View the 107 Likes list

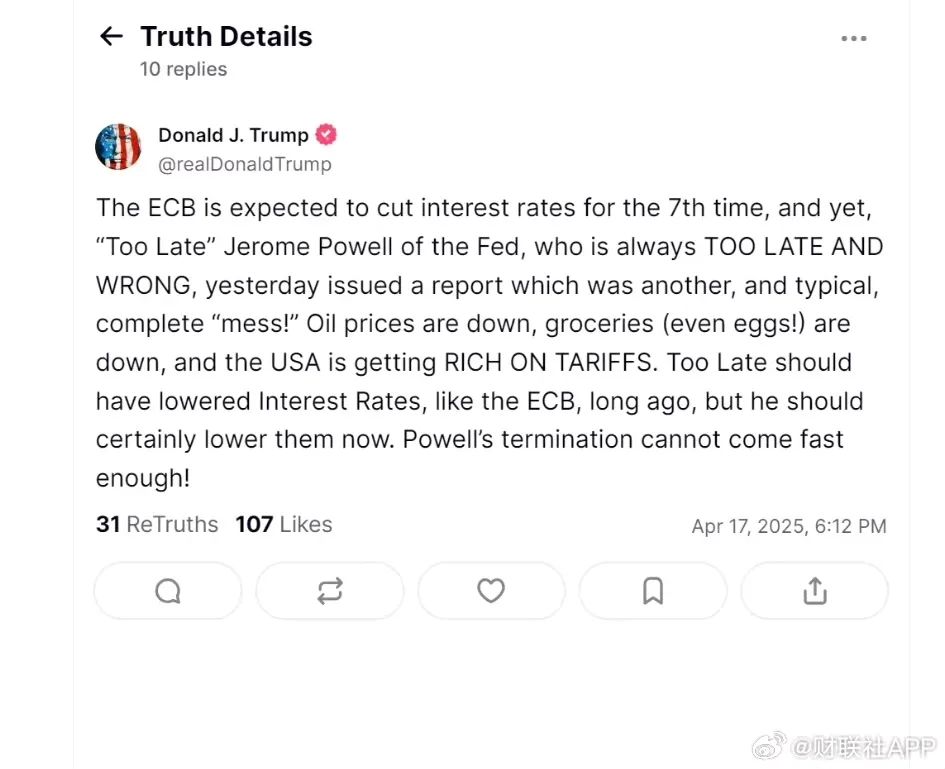tap(284, 524)
